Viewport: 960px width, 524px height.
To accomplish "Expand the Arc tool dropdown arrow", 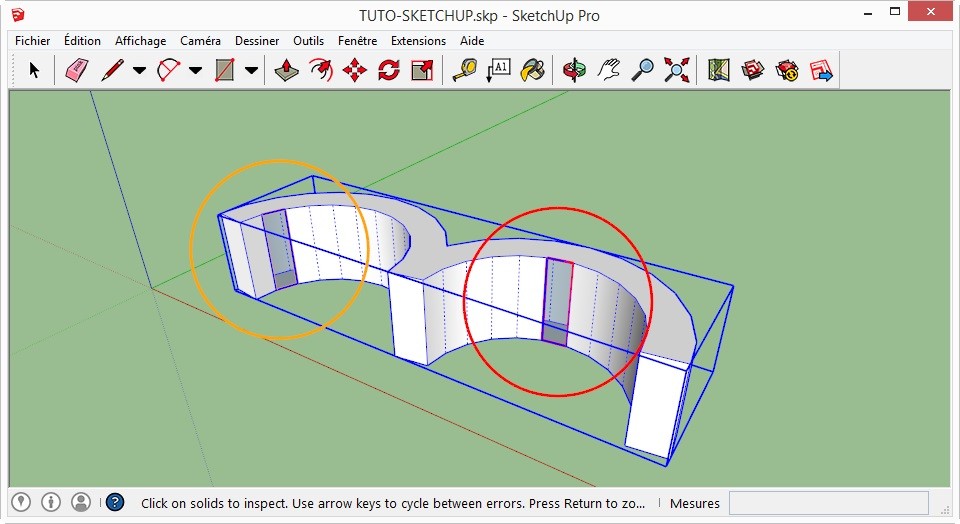I will point(195,71).
